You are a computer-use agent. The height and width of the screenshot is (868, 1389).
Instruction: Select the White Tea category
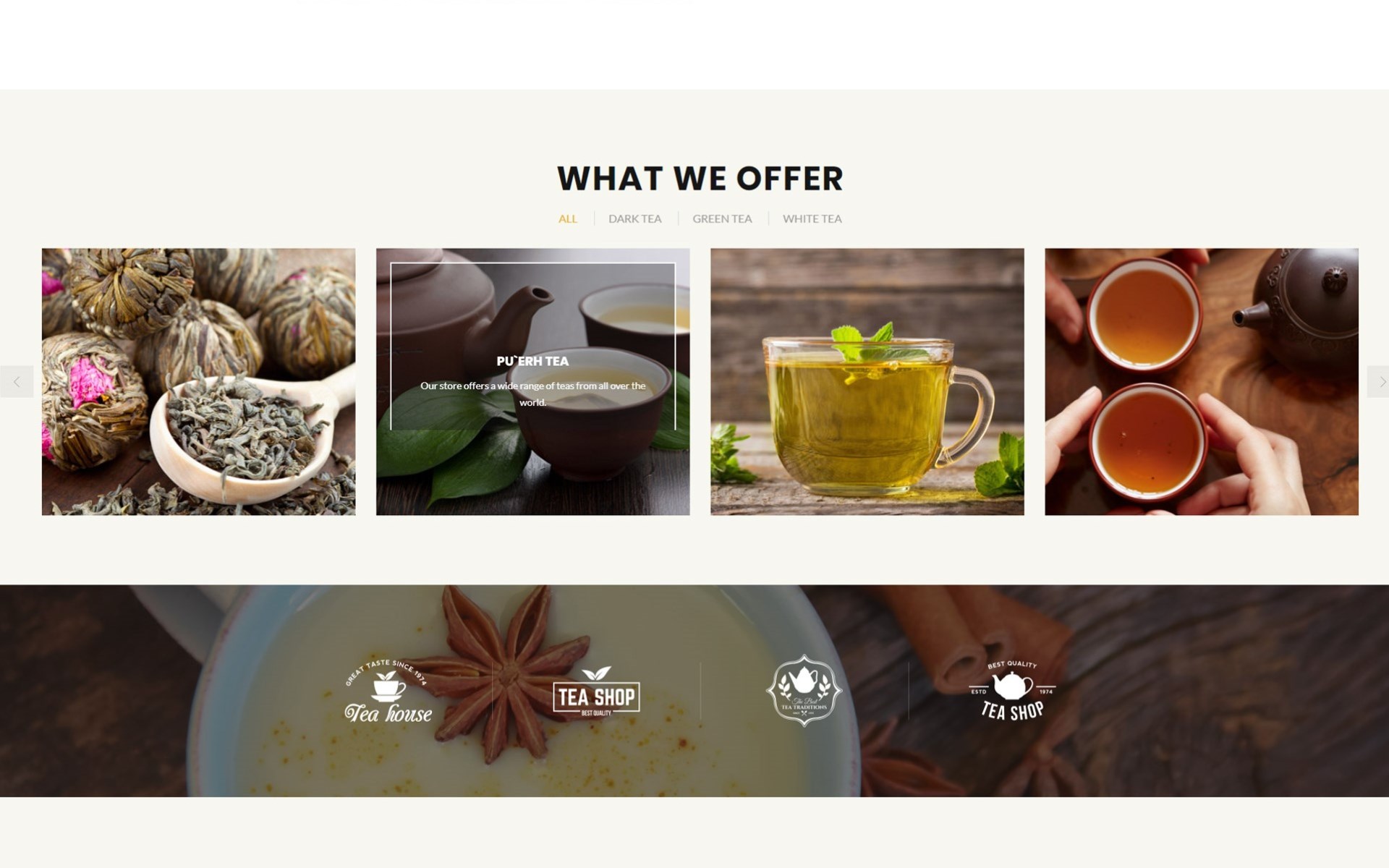(x=812, y=218)
